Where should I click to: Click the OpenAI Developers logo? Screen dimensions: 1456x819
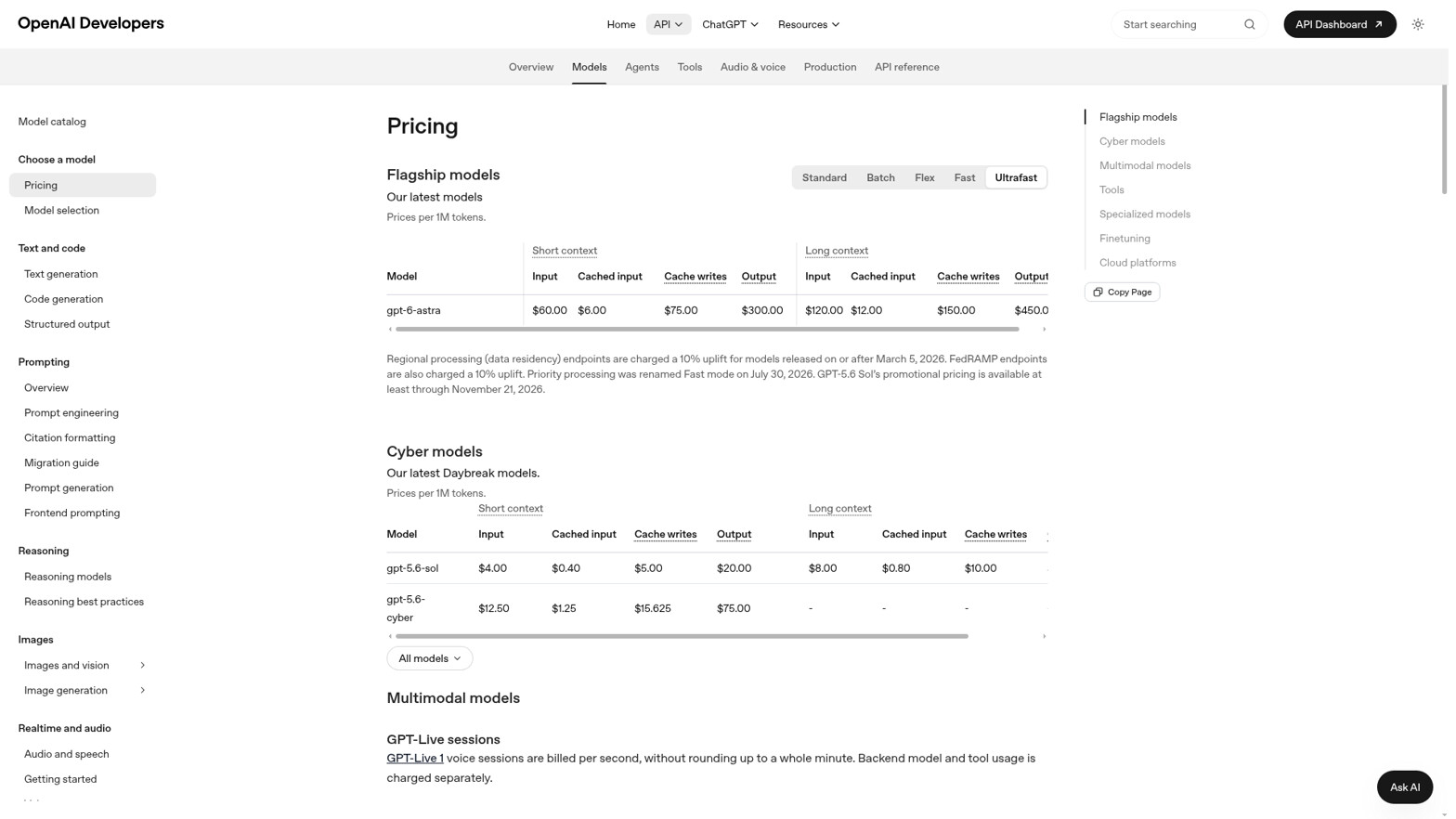pos(91,23)
